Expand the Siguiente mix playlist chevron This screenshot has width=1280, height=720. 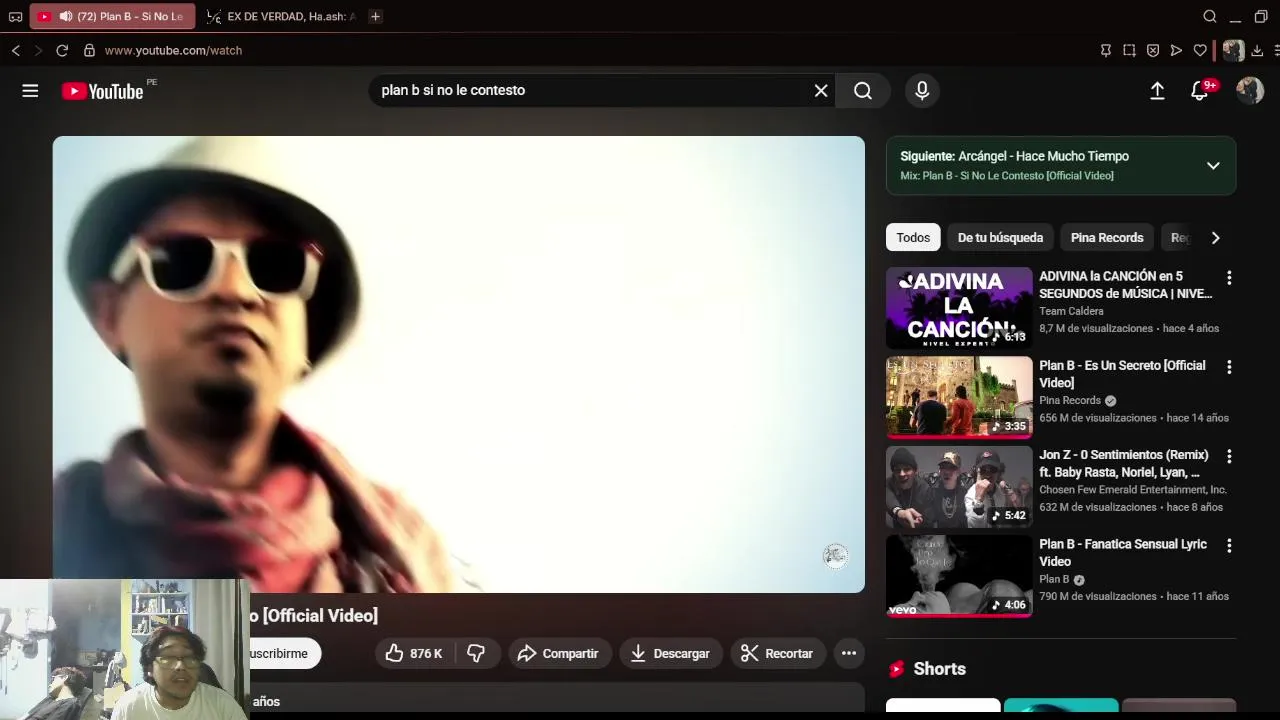(1213, 165)
